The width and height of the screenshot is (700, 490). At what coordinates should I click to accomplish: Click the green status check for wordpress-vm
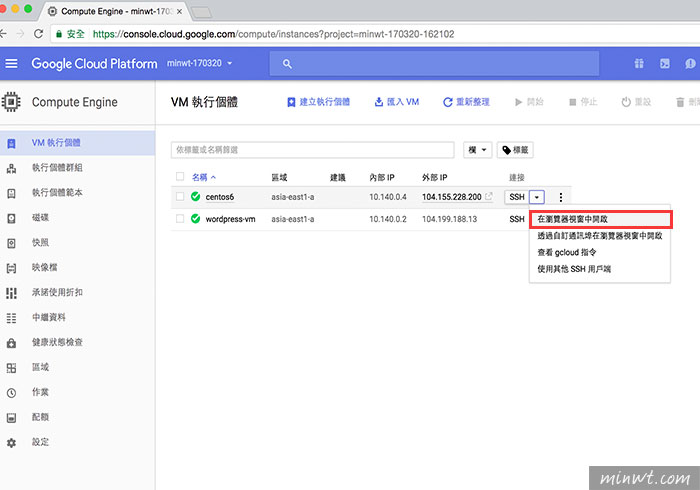coord(195,219)
